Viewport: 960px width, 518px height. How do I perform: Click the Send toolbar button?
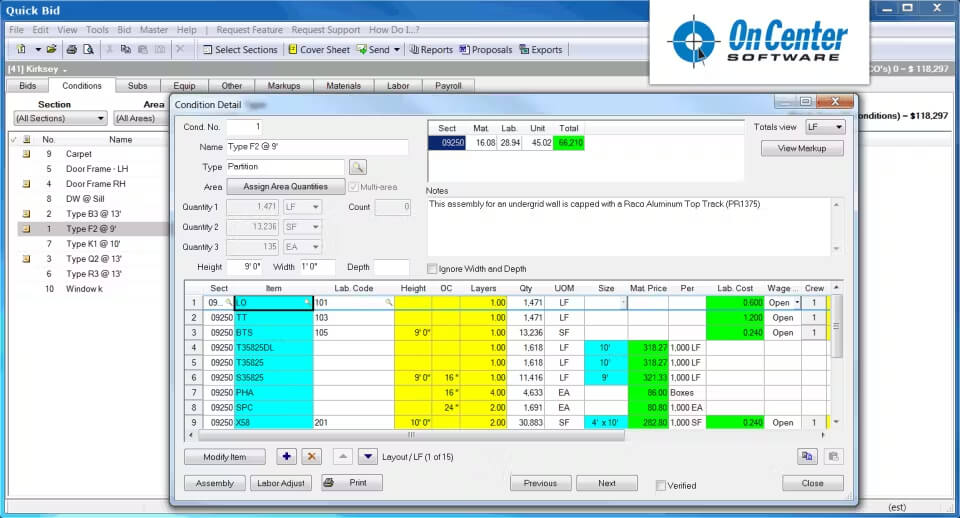(374, 50)
